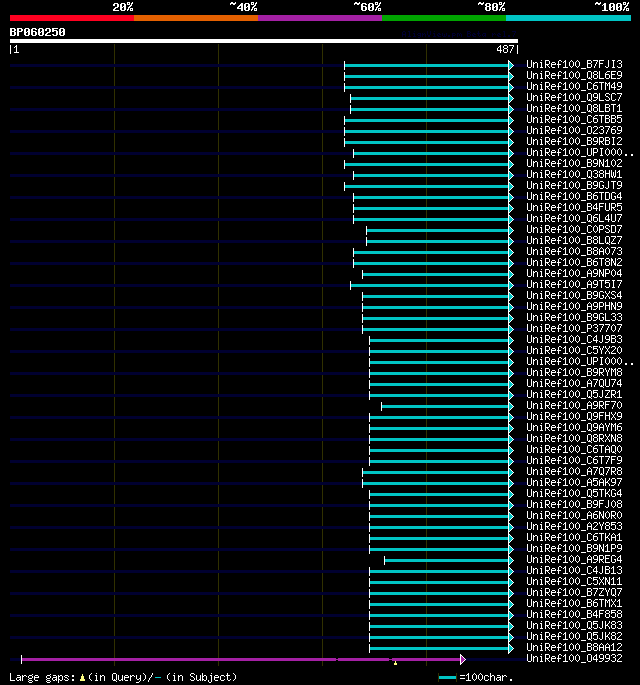Viewport: 640px width, 685px height.
Task: Click the UniRef100_C4JB13 label
Action: point(574,571)
